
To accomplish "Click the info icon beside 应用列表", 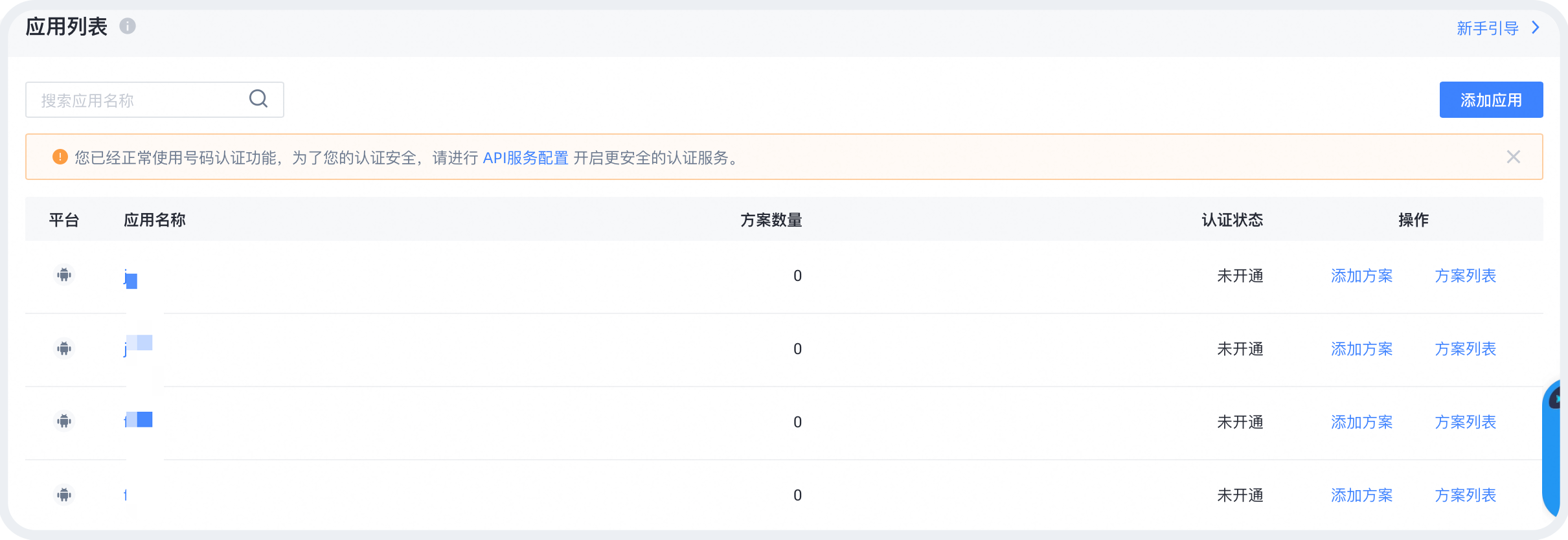I will pos(128,26).
